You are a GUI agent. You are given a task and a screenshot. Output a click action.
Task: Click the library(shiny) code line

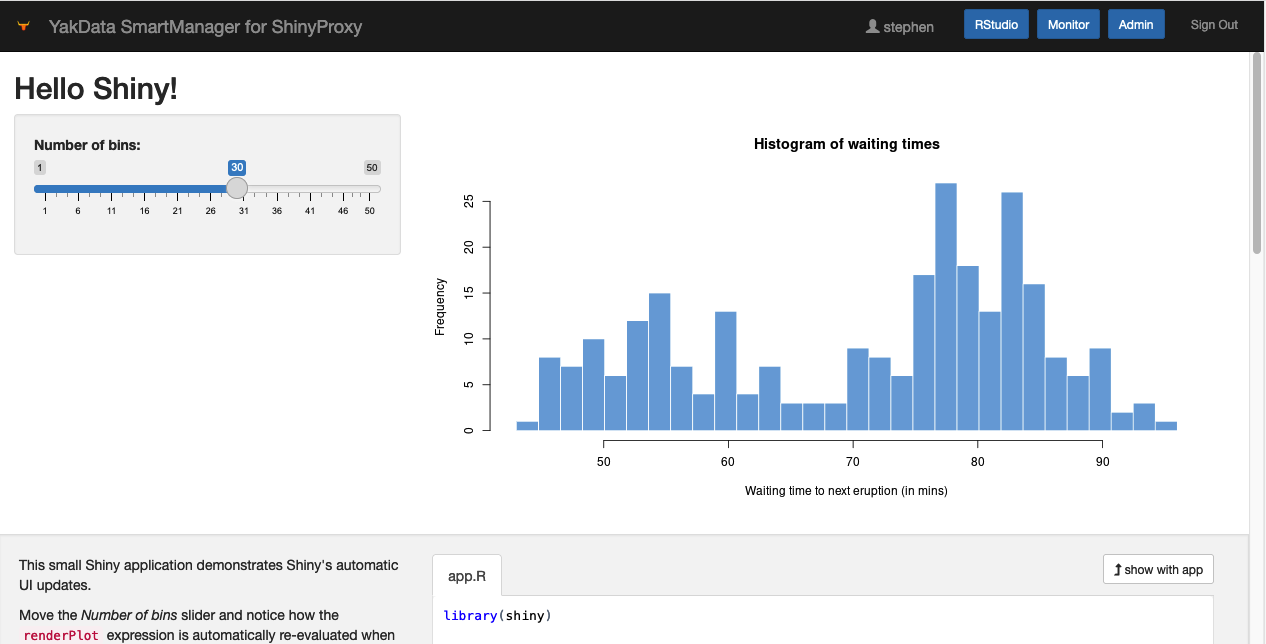pyautogui.click(x=497, y=615)
